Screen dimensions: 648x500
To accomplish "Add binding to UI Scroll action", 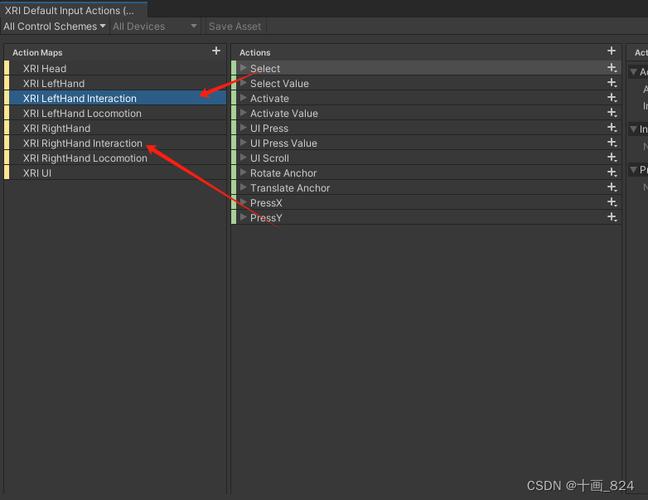I will 612,157.
